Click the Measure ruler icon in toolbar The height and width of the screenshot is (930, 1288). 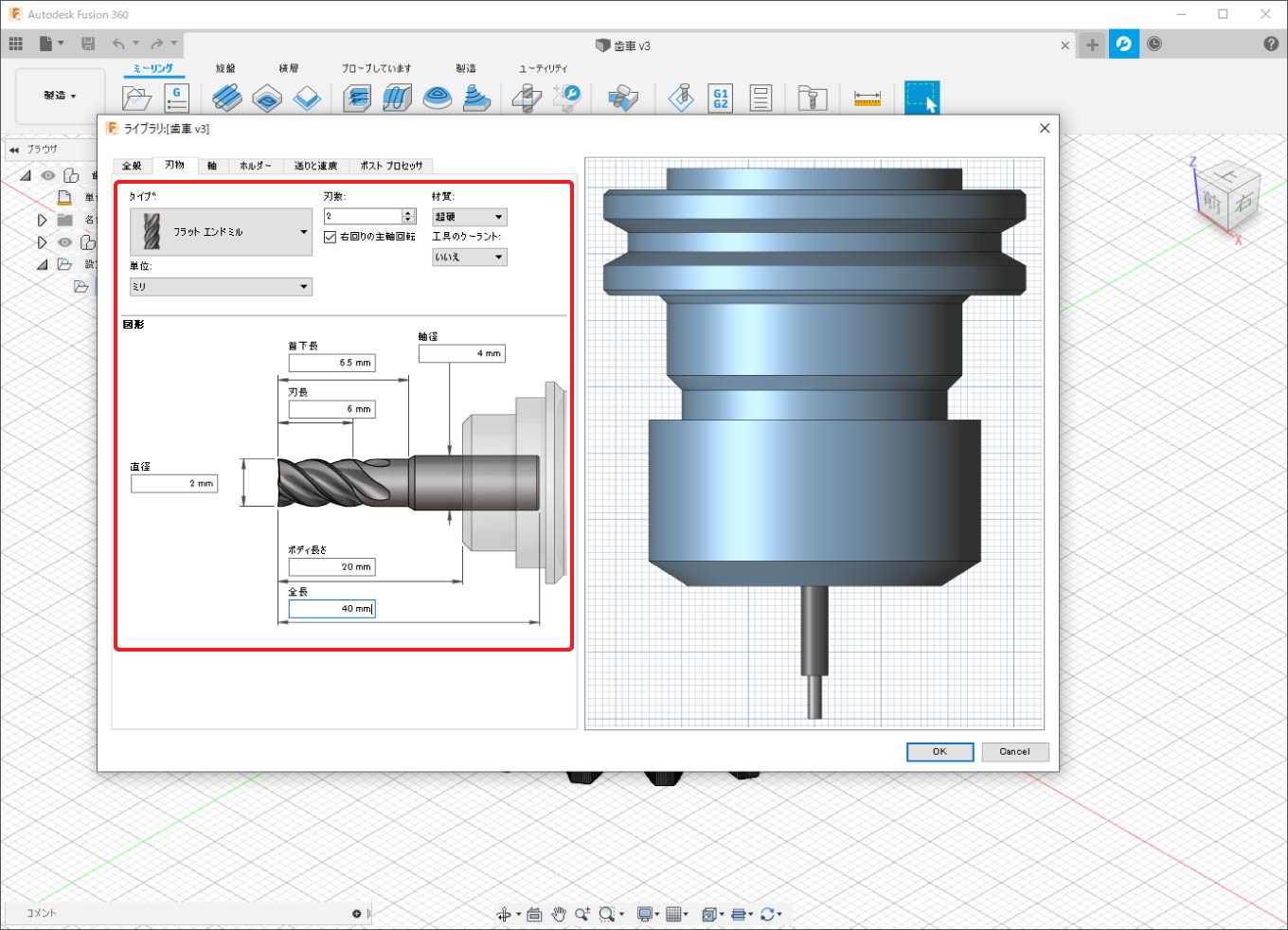click(x=867, y=98)
